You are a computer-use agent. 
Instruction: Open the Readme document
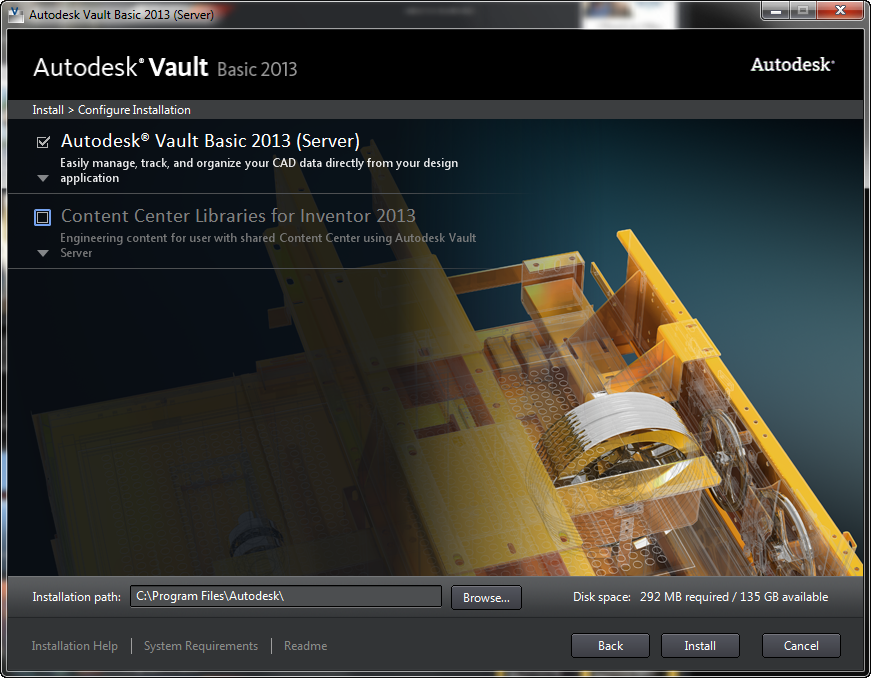pyautogui.click(x=305, y=645)
